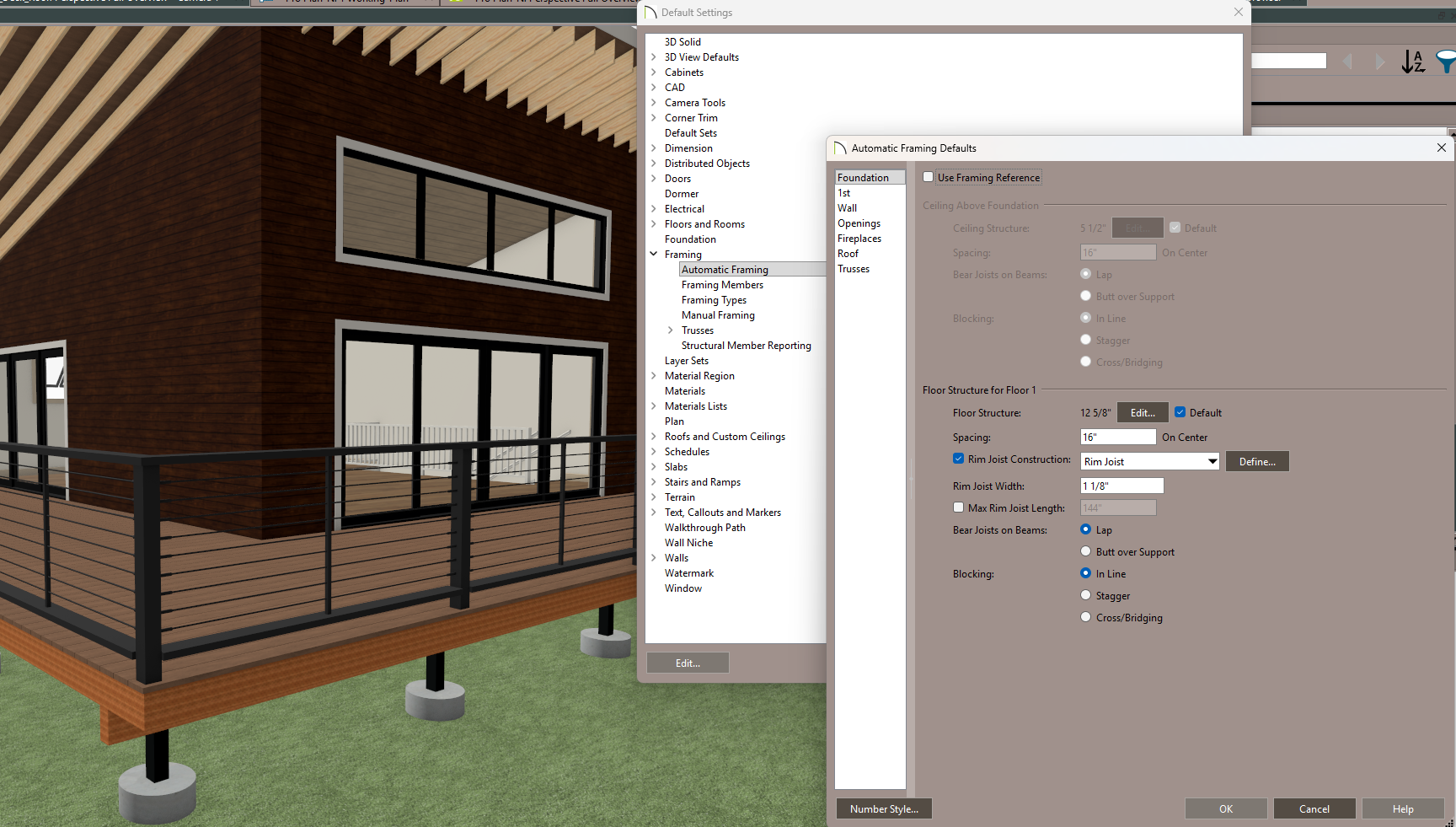
Task: Select Butt over Support for Floor 1
Action: (1086, 551)
